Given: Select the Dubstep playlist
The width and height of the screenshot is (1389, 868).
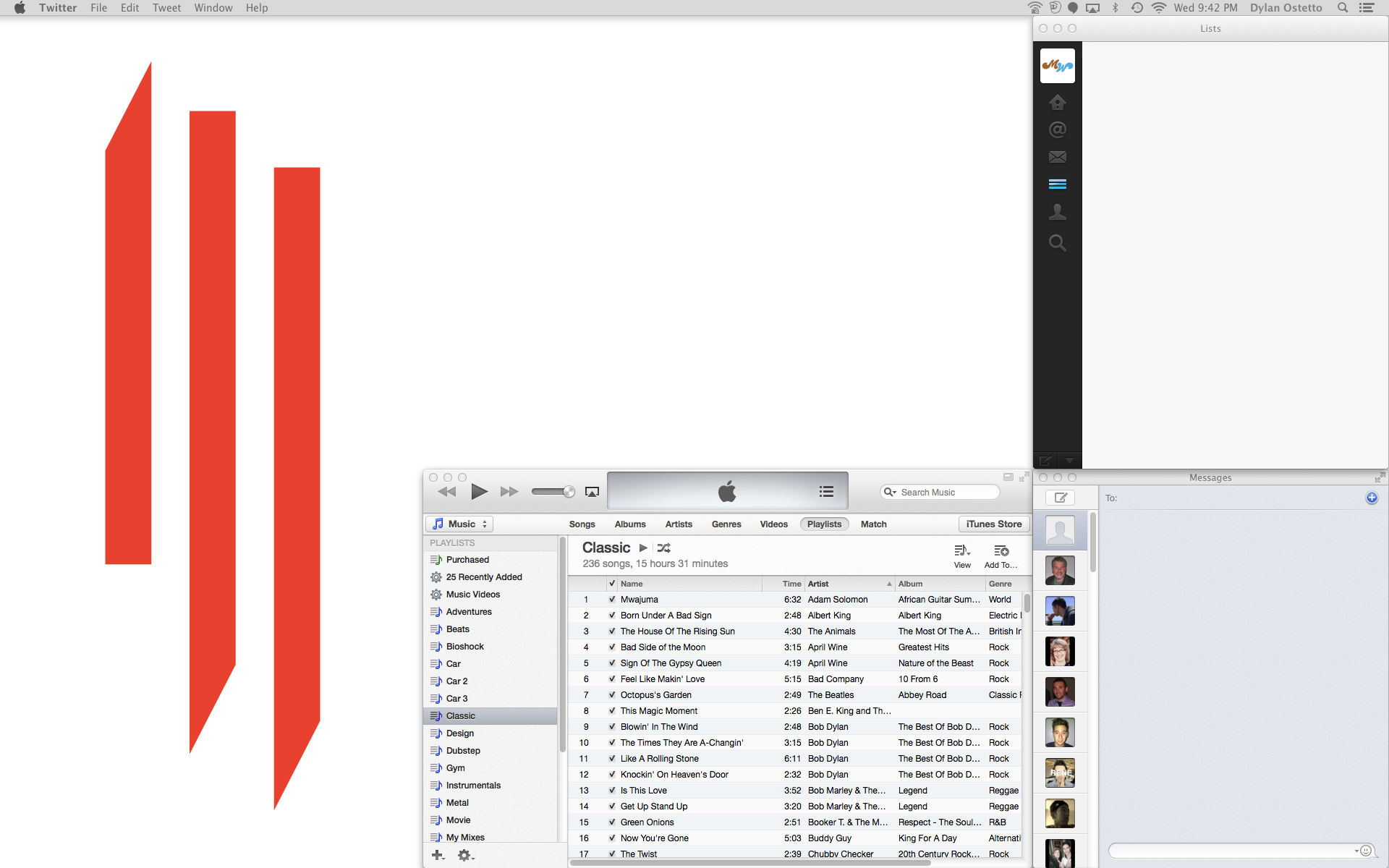Looking at the screenshot, I should tap(463, 751).
